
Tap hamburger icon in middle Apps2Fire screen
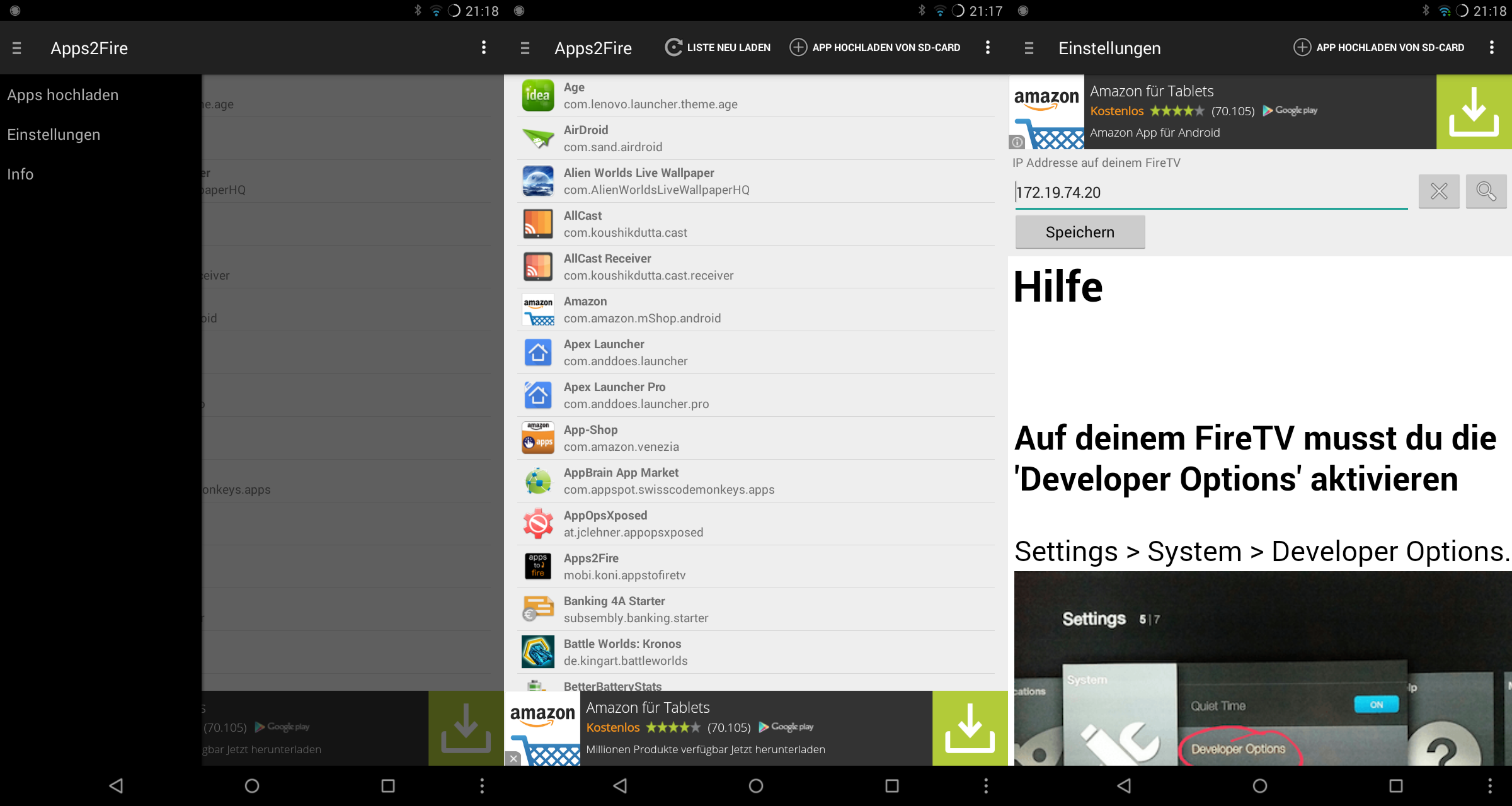click(525, 48)
